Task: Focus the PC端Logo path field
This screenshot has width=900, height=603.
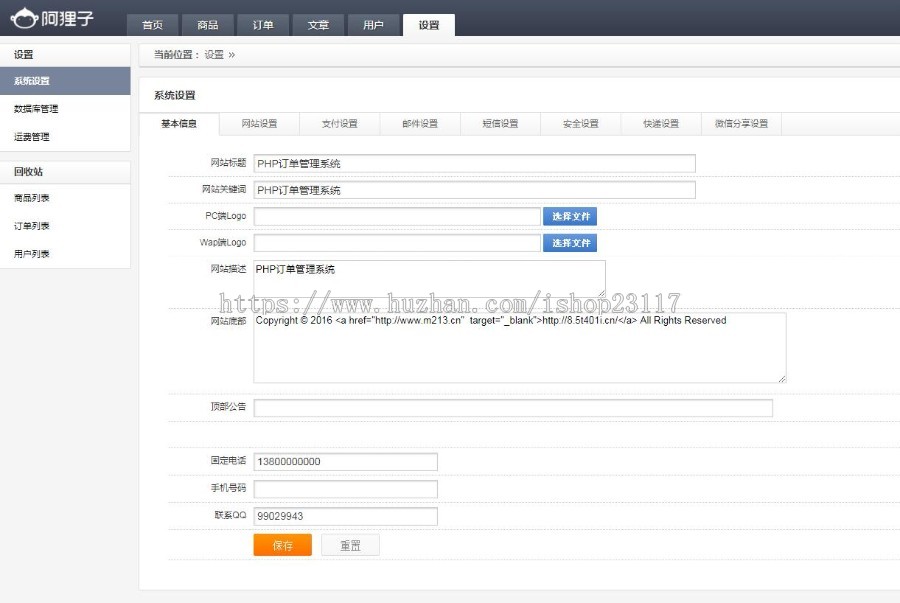Action: coord(397,216)
